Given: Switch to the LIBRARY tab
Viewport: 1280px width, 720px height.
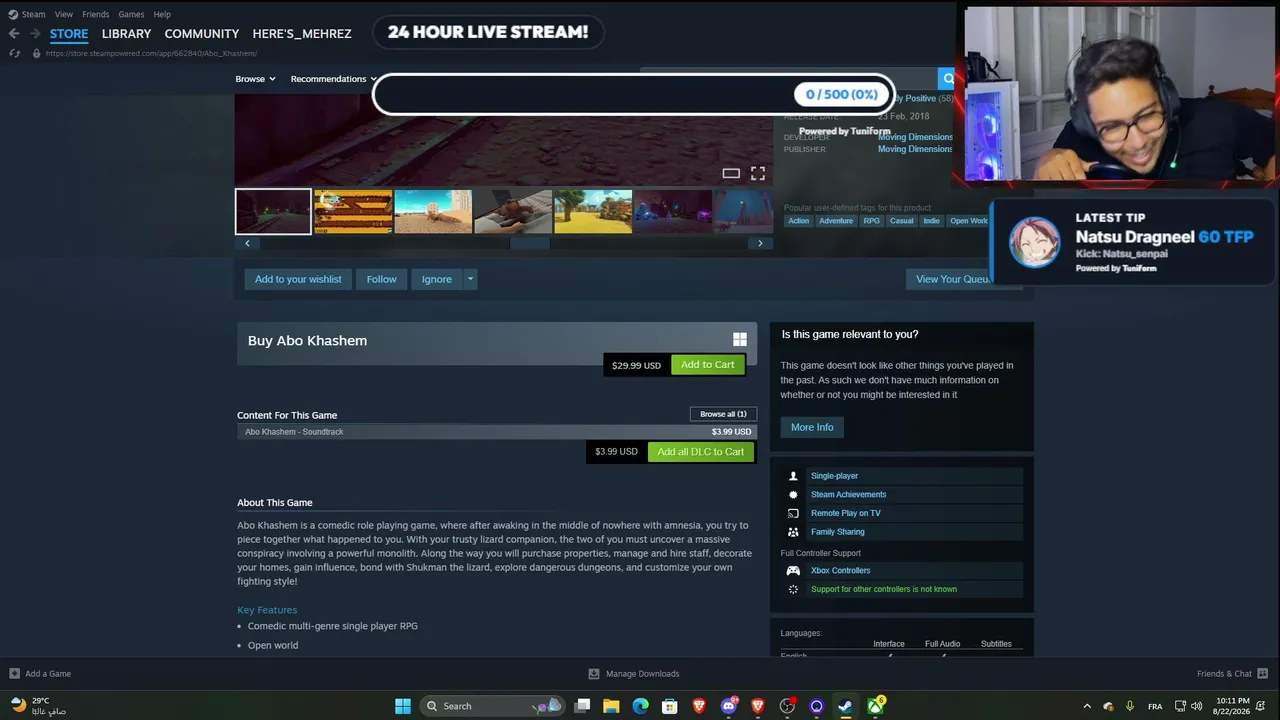Looking at the screenshot, I should (126, 34).
